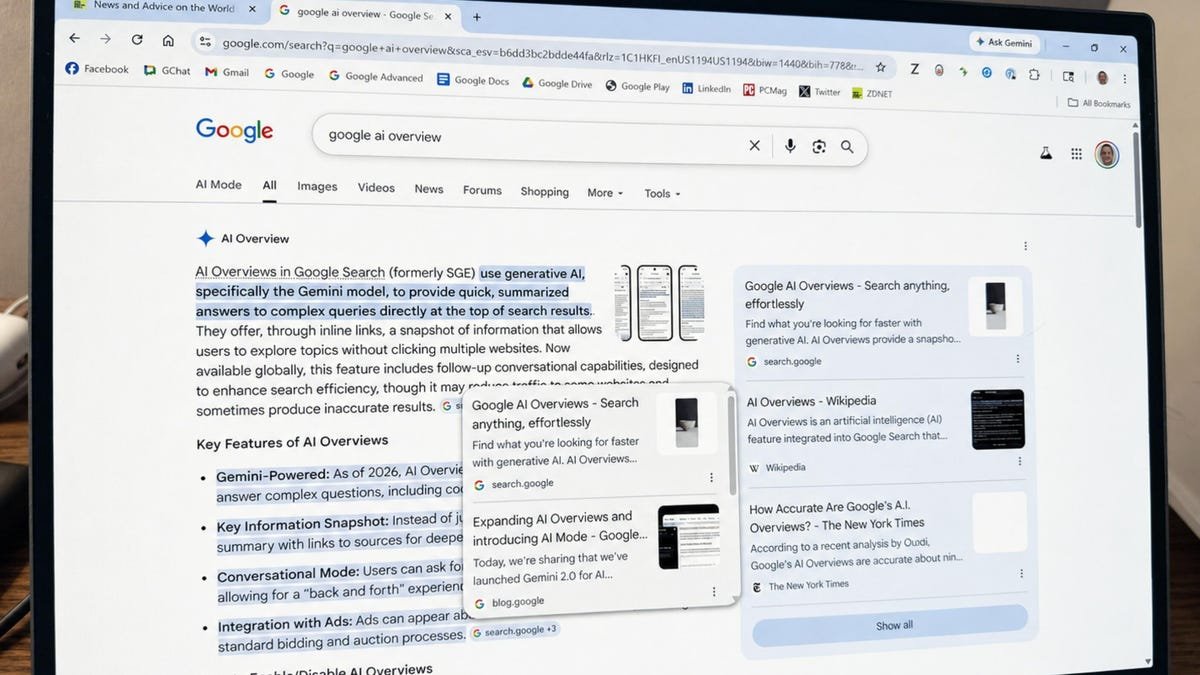
Task: Select the Forums search tab
Action: tap(482, 190)
